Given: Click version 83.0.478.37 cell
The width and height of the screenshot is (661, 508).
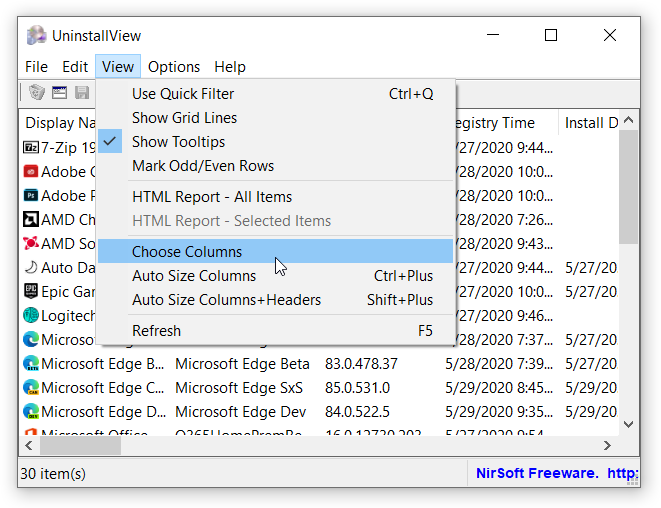Looking at the screenshot, I should [361, 364].
